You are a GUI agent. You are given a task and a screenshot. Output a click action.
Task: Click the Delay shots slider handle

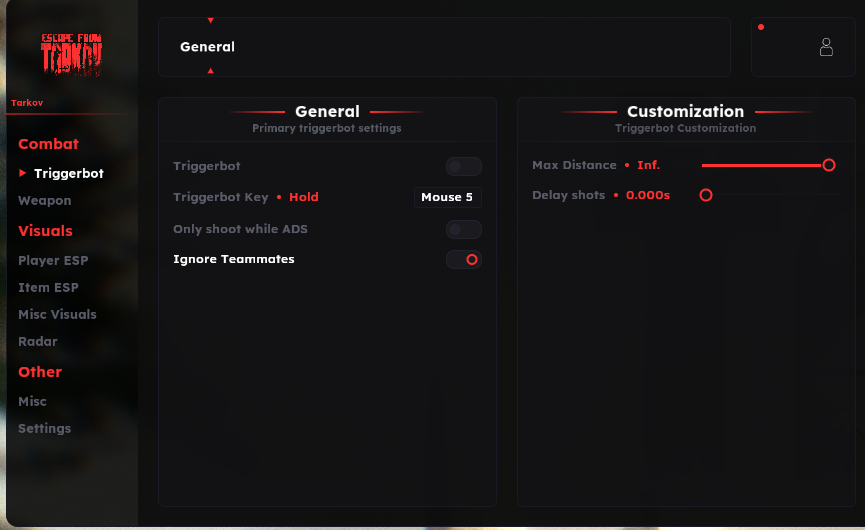(706, 195)
